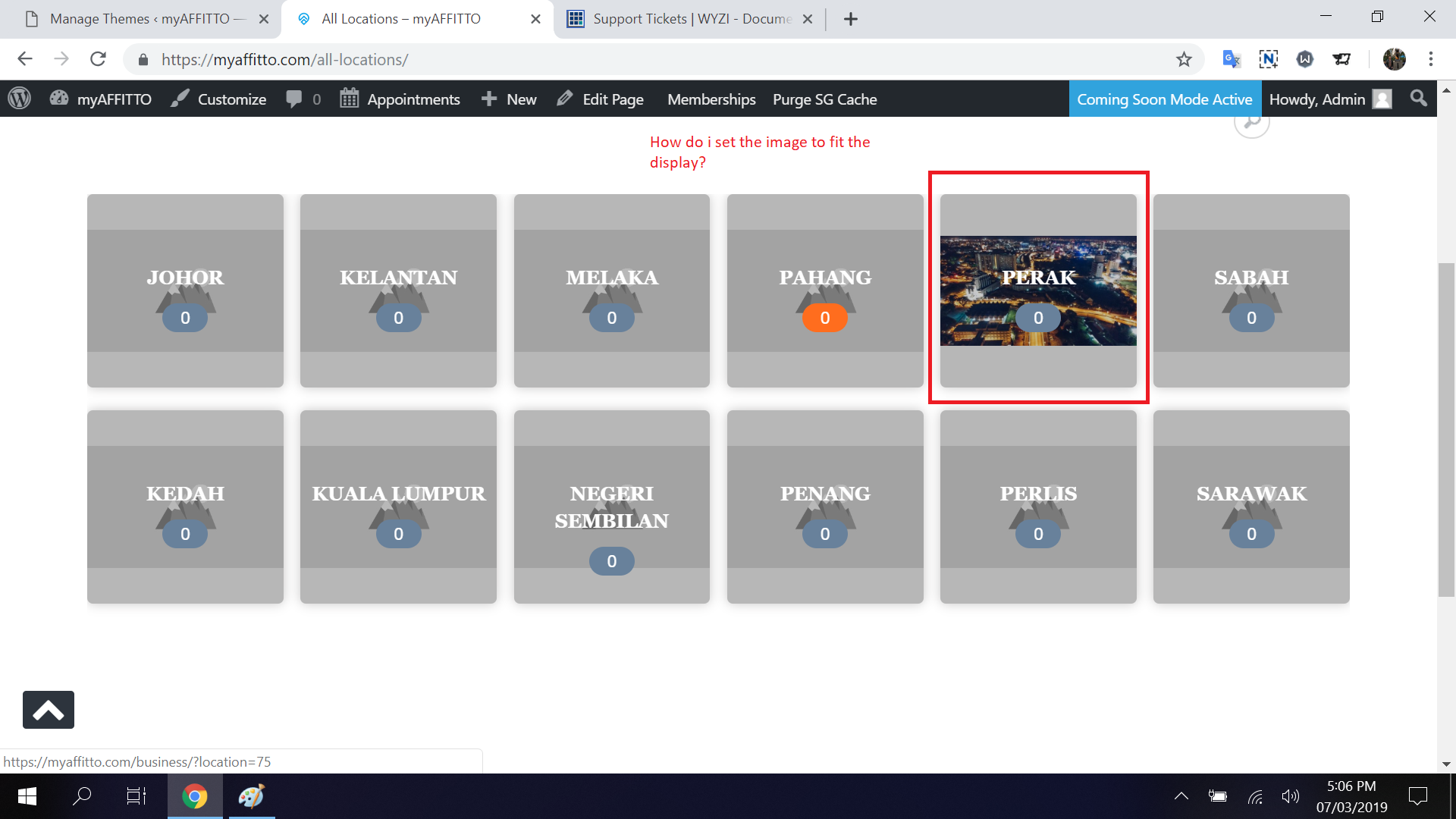Click the scroll-to-top arrow button
Viewport: 1456px width, 819px height.
[x=49, y=710]
